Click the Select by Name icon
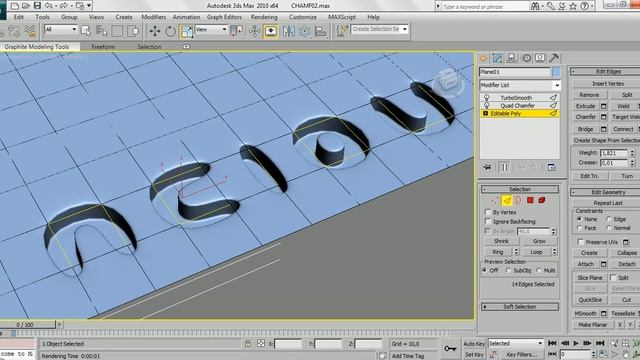Screen dimensions: 640x360 coord(101,31)
